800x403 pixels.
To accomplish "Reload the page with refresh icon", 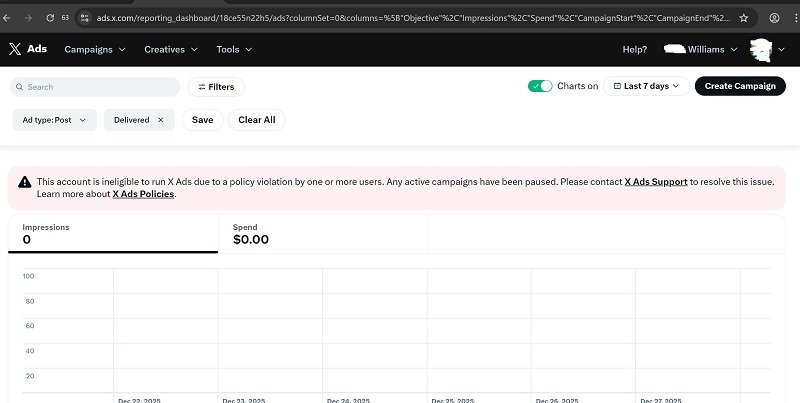I will pos(50,18).
